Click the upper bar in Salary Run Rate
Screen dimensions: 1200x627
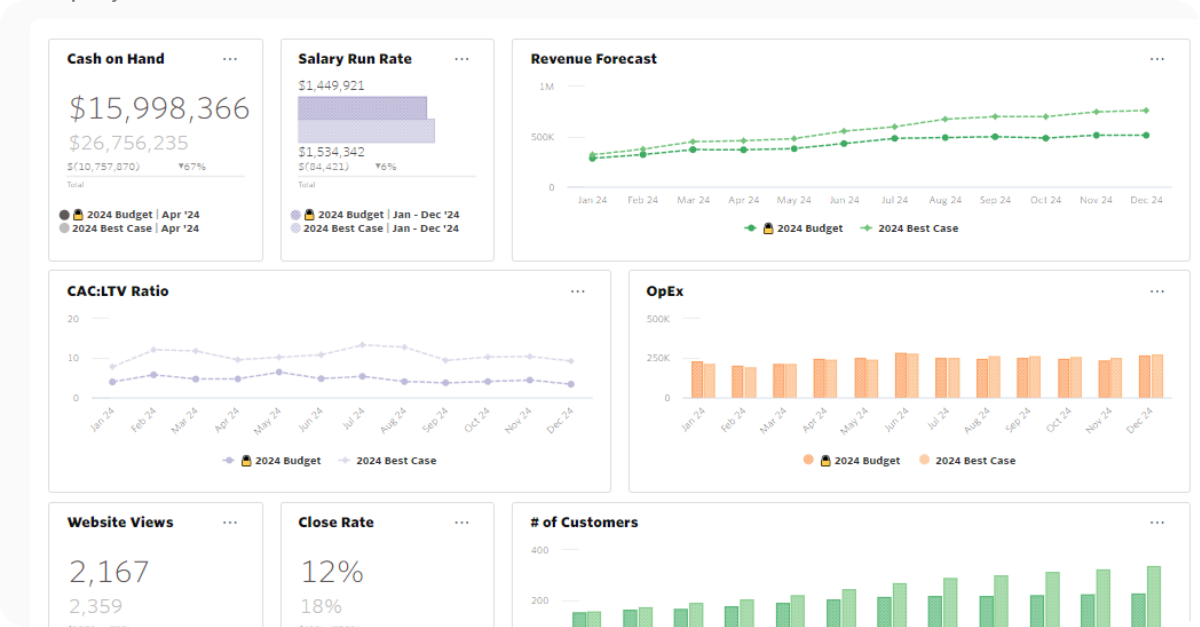tap(362, 108)
